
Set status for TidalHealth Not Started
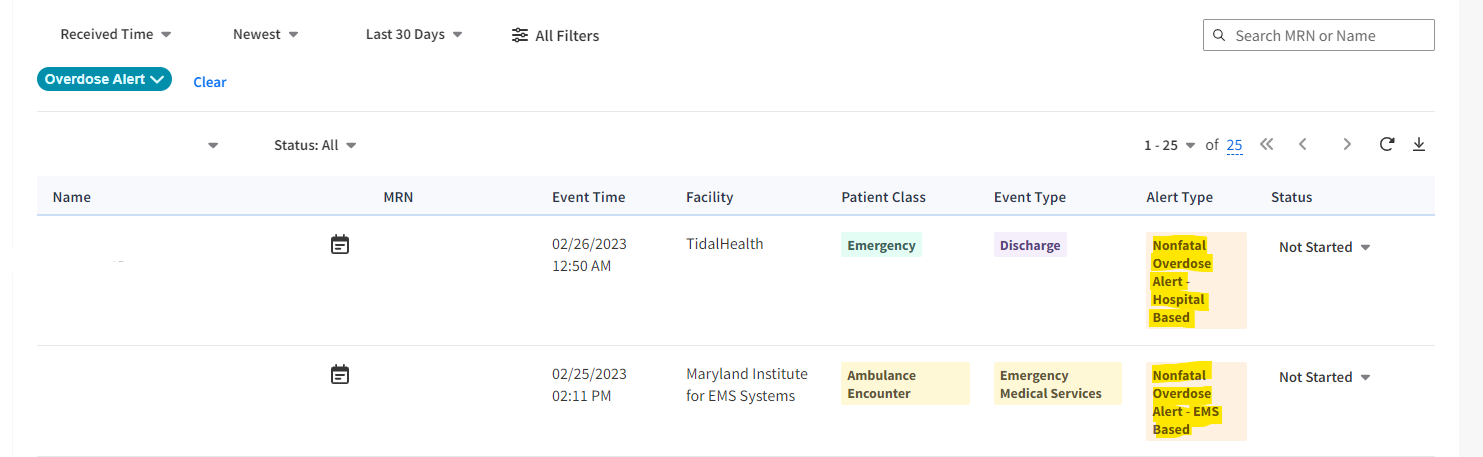(1324, 247)
